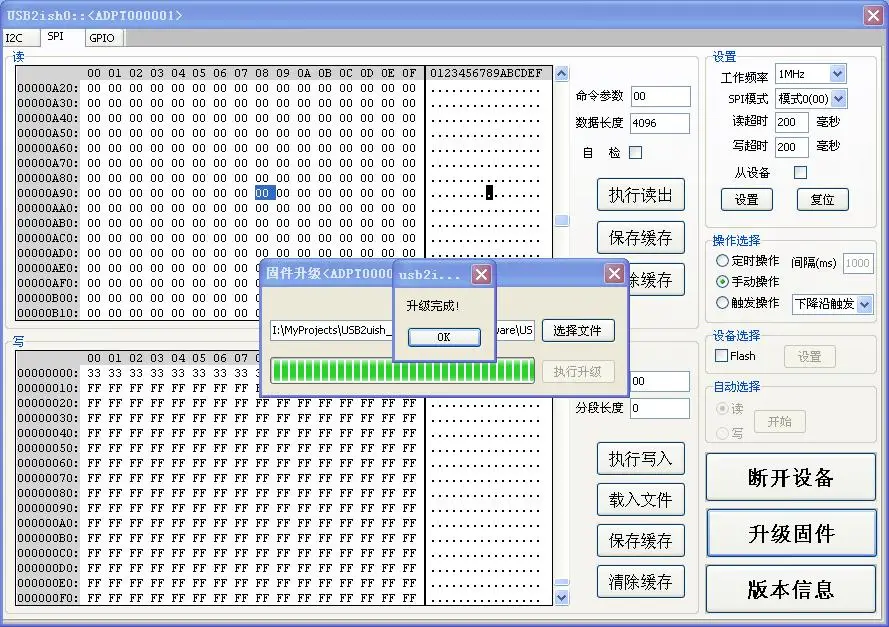Viewport: 889px width, 627px height.
Task: Toggle the 从设备 slave device checkbox
Action: 800,172
